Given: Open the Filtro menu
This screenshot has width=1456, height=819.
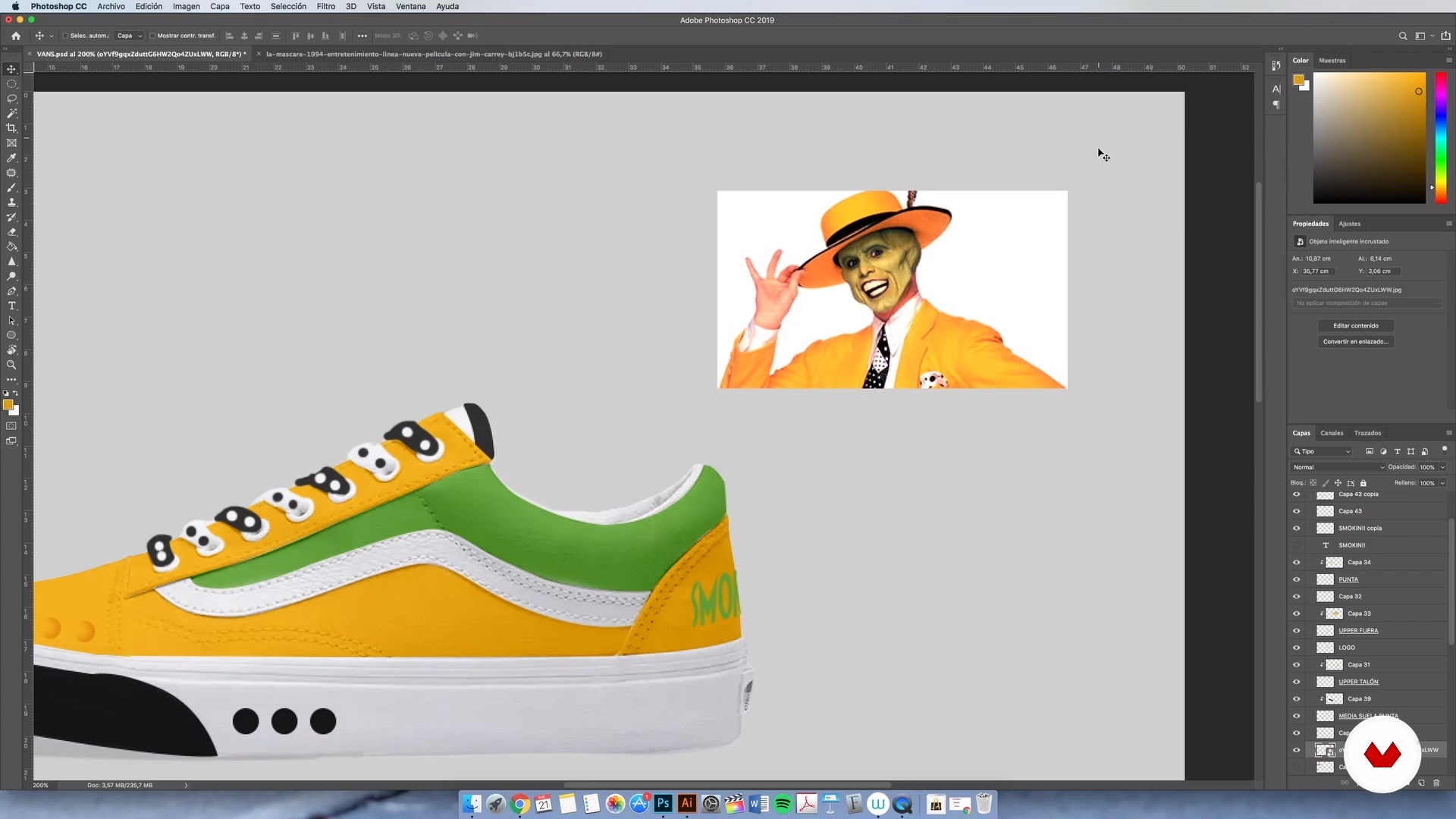Looking at the screenshot, I should (326, 6).
